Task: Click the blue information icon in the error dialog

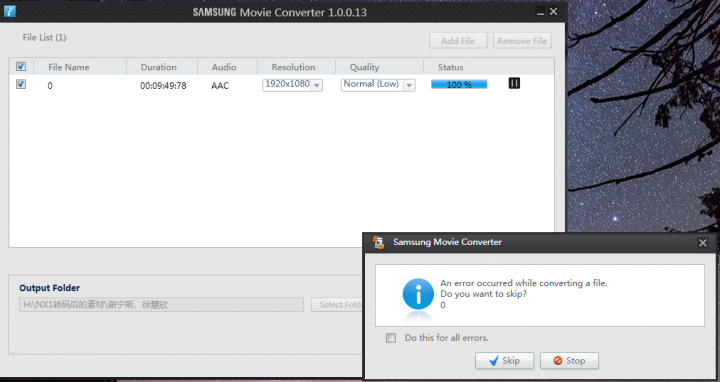Action: click(418, 294)
